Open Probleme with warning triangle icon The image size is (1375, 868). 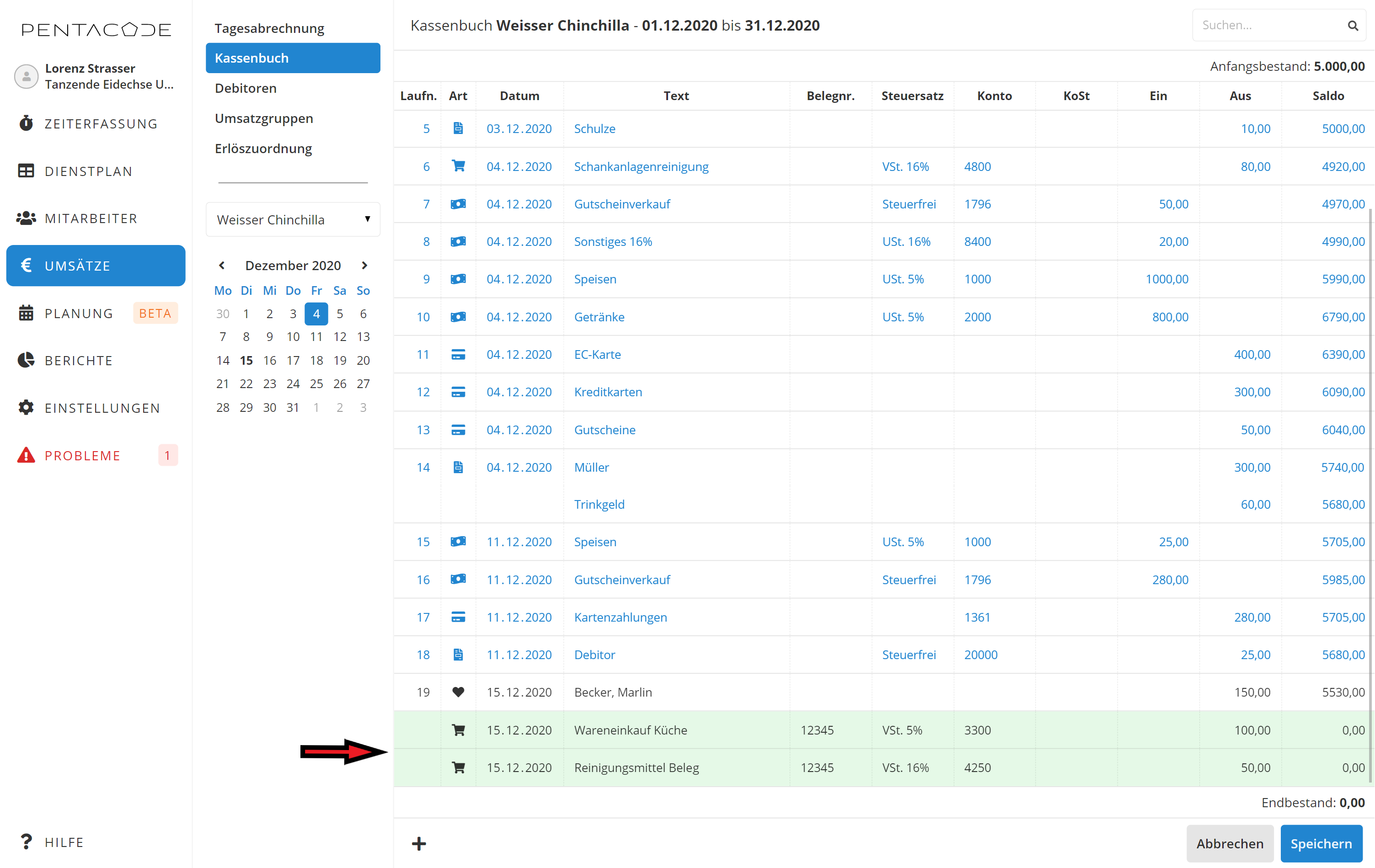point(82,455)
